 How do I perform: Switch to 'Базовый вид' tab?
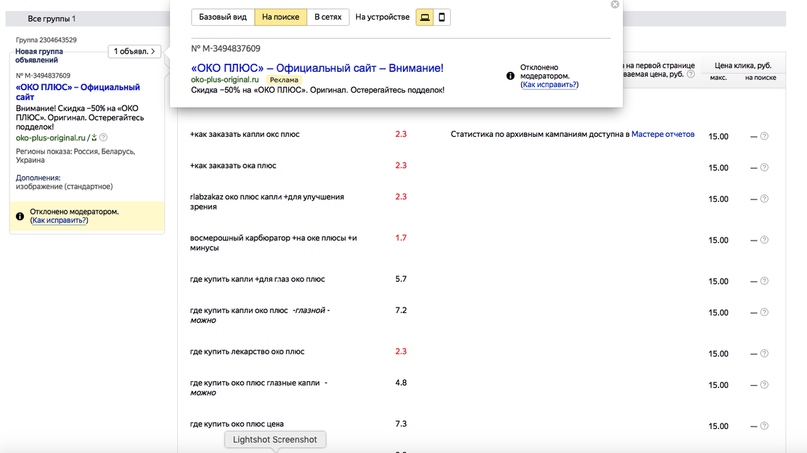pyautogui.click(x=223, y=17)
